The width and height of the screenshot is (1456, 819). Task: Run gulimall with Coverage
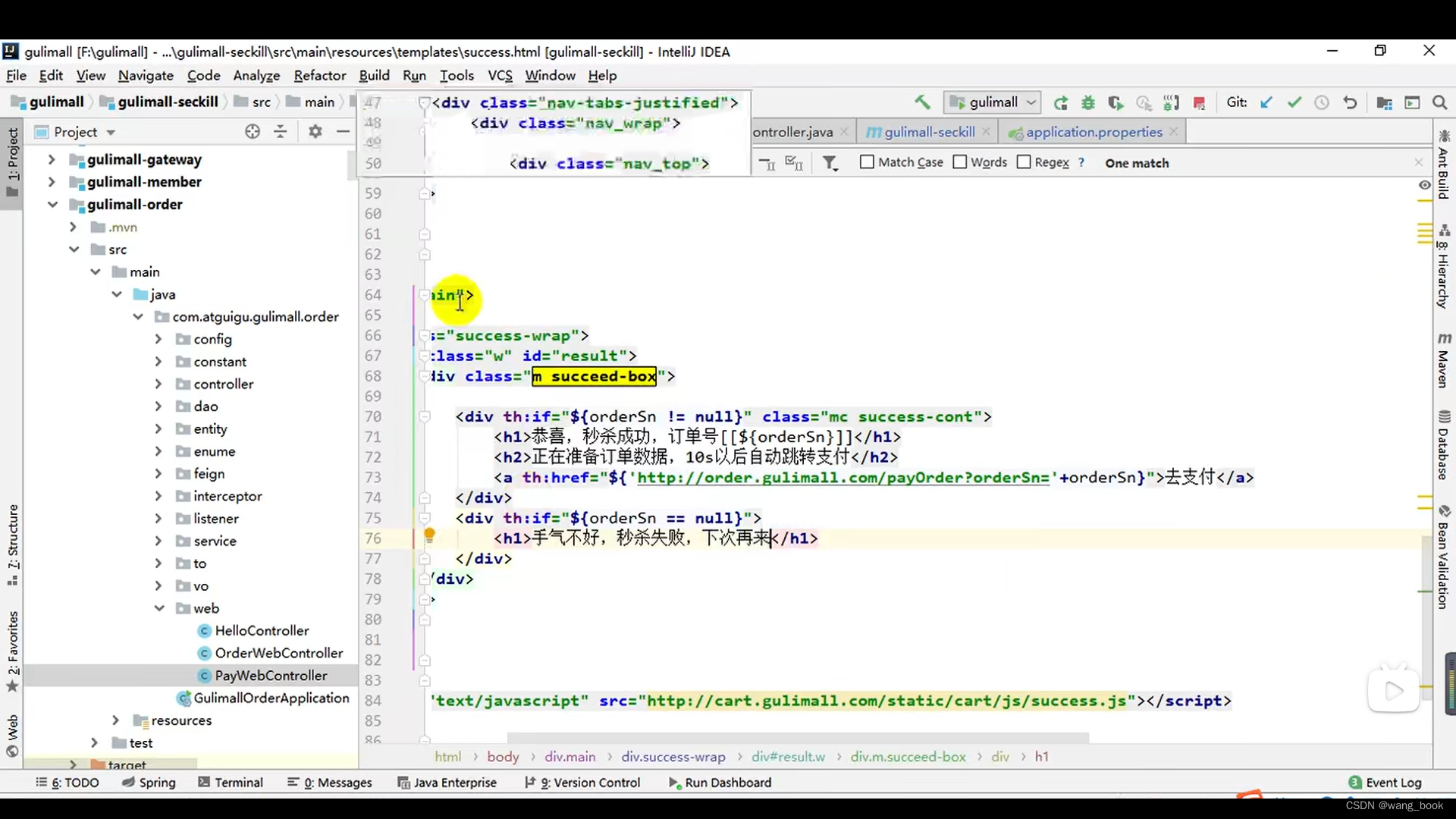1116,102
